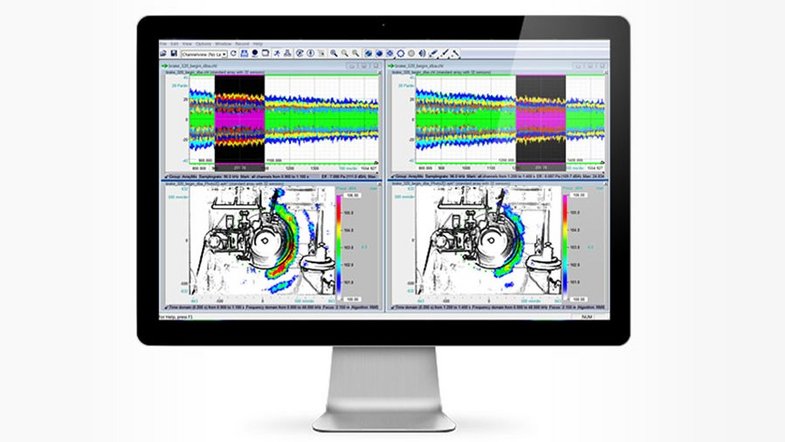785x442 pixels.
Task: Click the first dark magnifier zoom icon
Action: [x=333, y=53]
